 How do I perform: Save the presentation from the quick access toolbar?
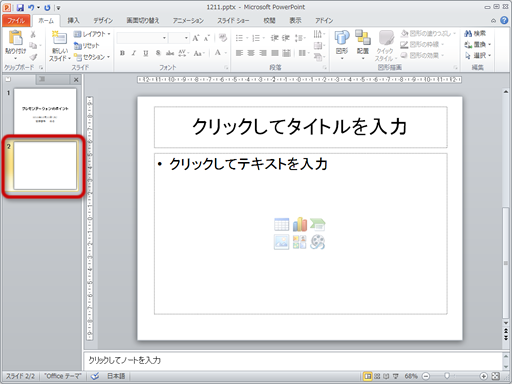[20, 7]
